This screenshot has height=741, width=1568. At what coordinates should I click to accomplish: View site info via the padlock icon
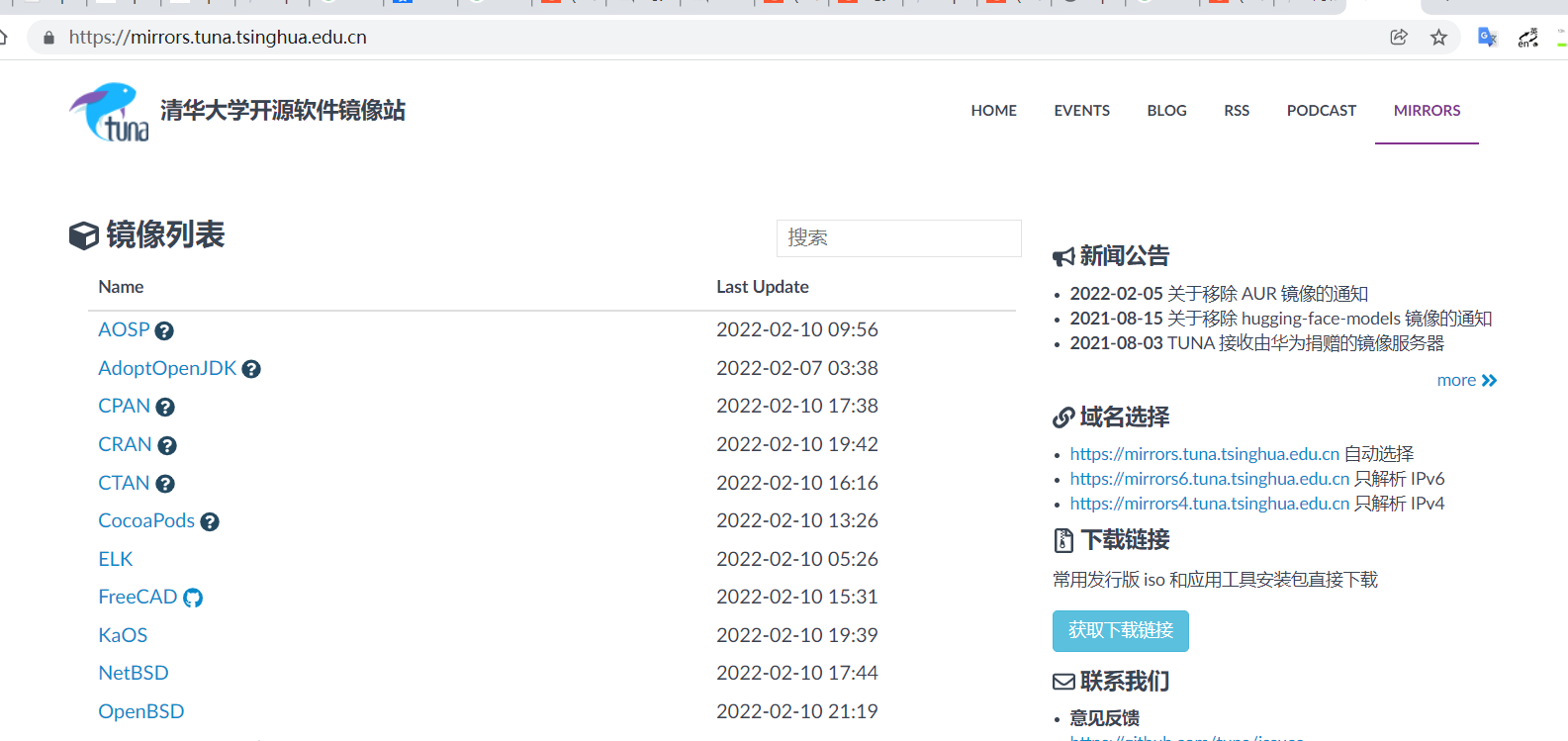pyautogui.click(x=48, y=38)
